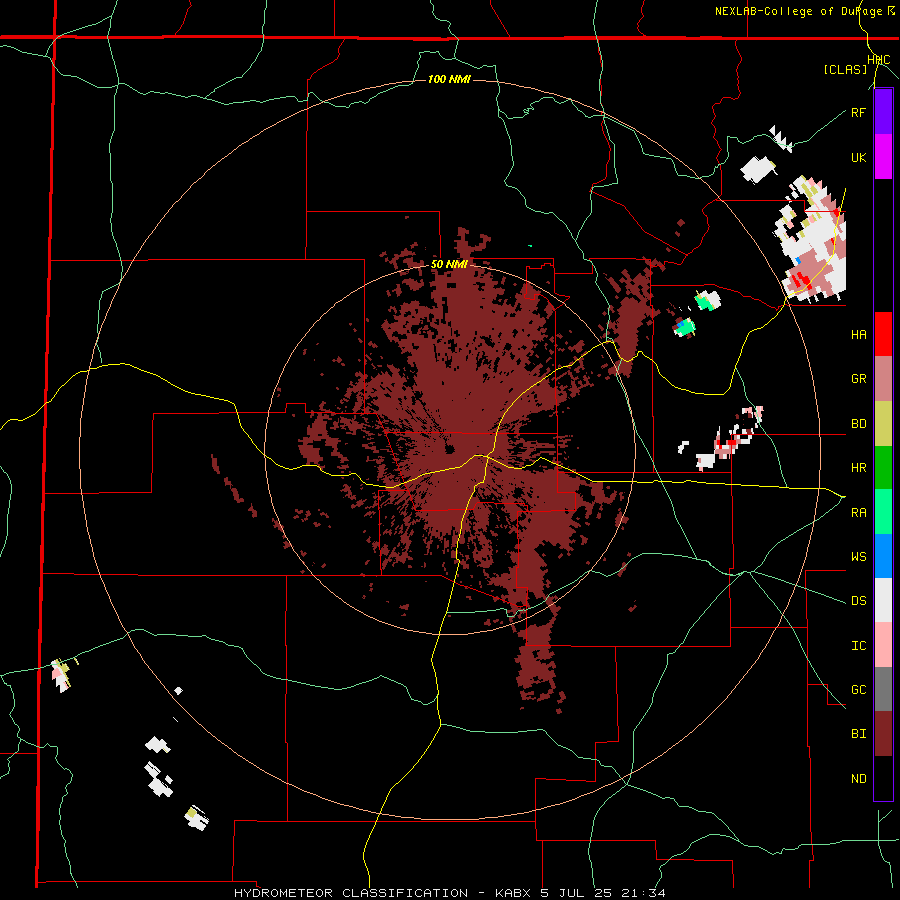This screenshot has height=900, width=900.
Task: Click the HHC product label
Action: tap(879, 60)
